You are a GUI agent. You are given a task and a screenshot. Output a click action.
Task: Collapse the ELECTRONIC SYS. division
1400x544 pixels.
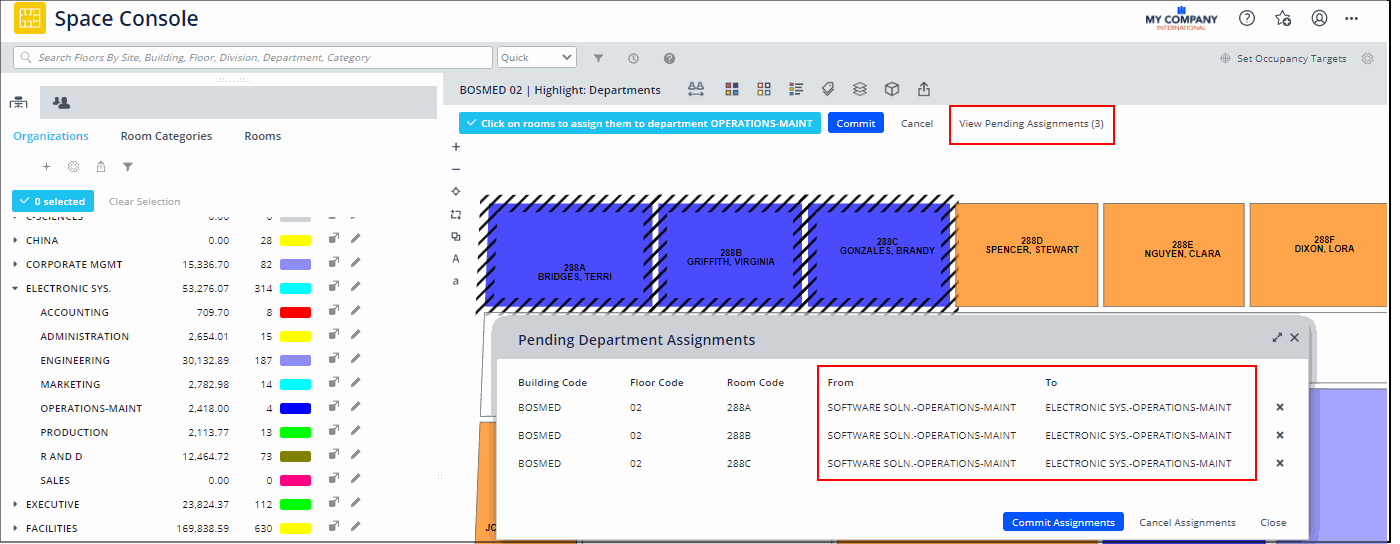(x=15, y=288)
